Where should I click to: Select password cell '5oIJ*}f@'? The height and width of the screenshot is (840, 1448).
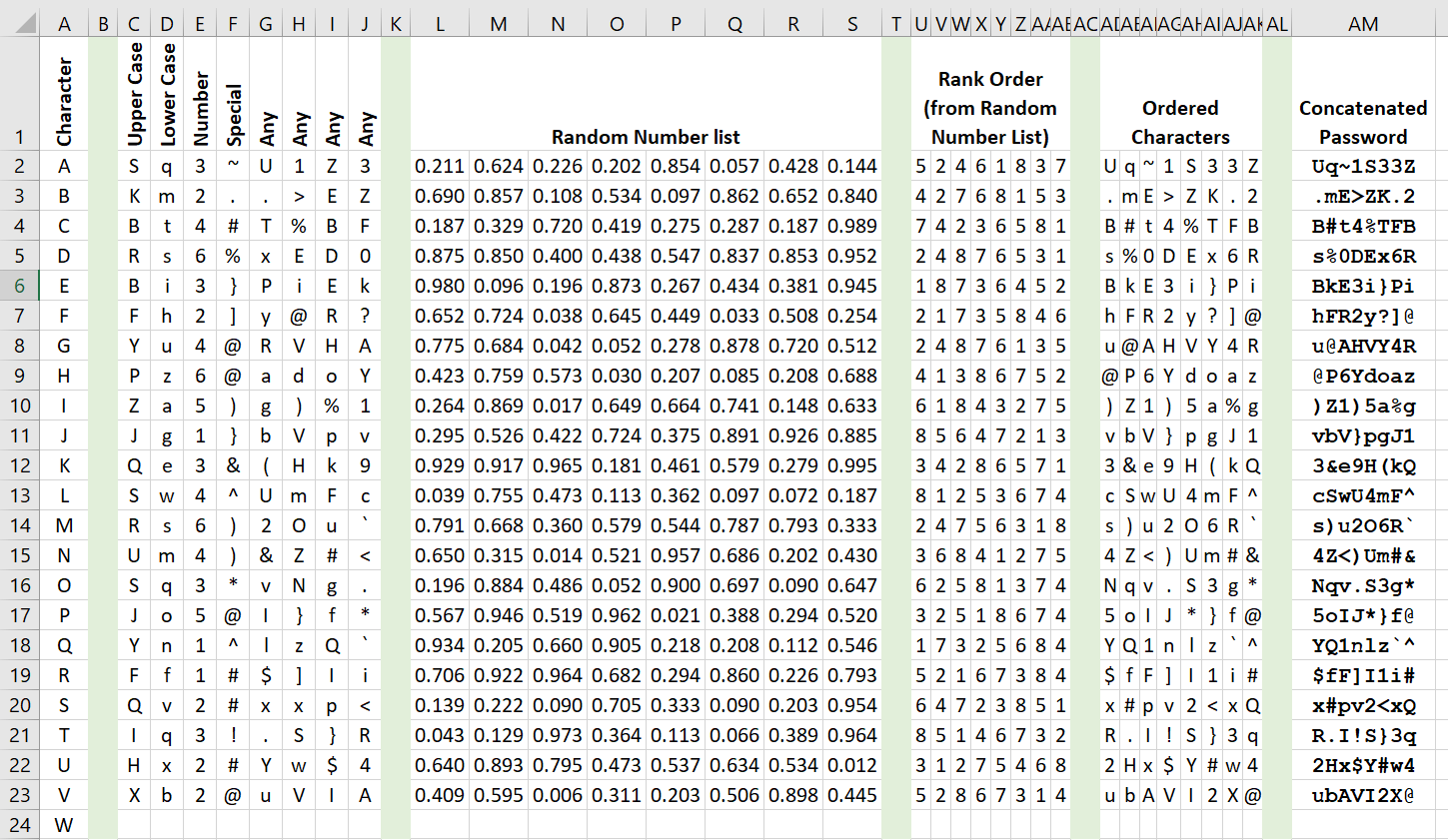pyautogui.click(x=1363, y=615)
